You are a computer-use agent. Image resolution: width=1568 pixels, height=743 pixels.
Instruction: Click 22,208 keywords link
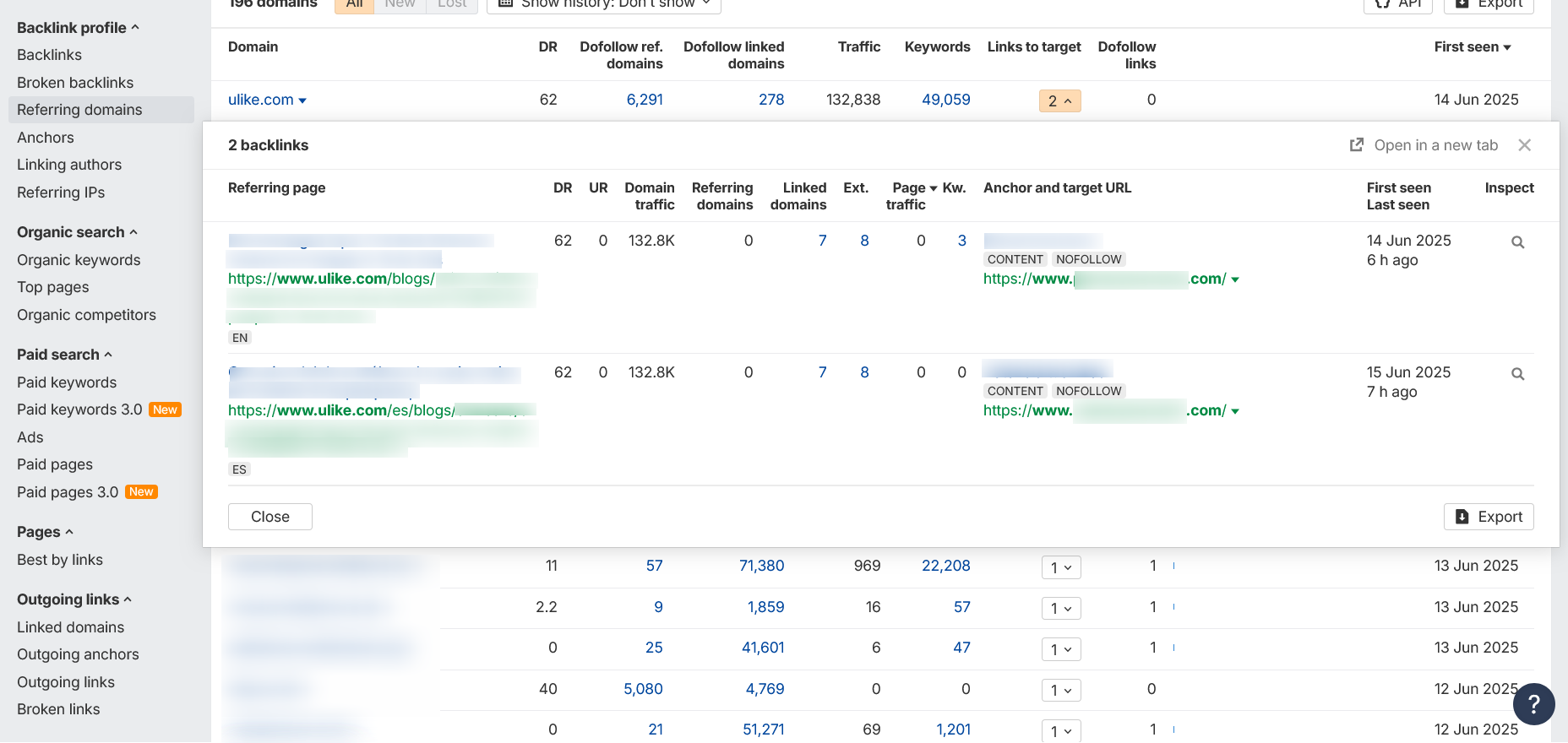click(946, 566)
